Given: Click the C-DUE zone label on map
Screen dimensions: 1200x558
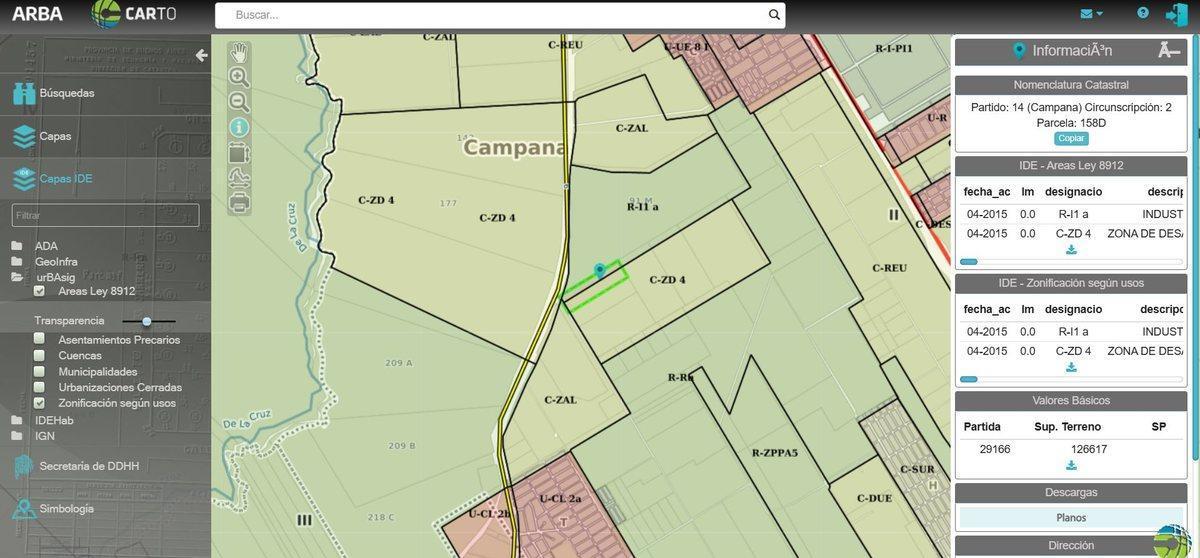Looking at the screenshot, I should pyautogui.click(x=874, y=498).
